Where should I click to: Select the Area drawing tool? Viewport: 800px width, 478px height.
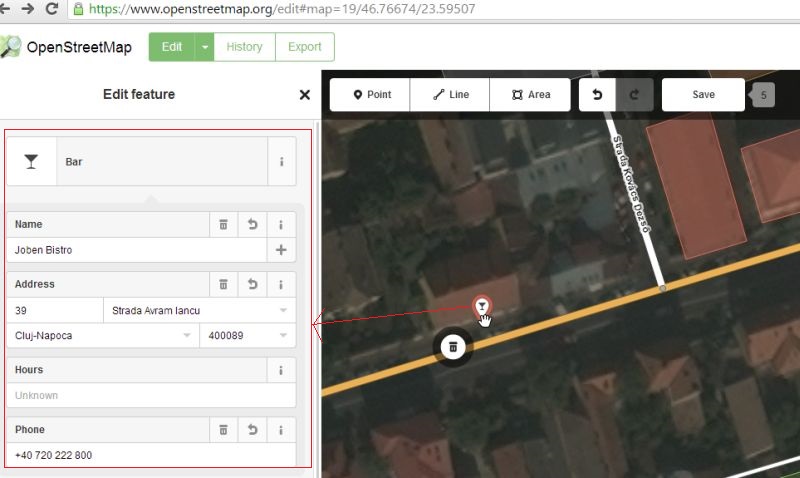(530, 94)
